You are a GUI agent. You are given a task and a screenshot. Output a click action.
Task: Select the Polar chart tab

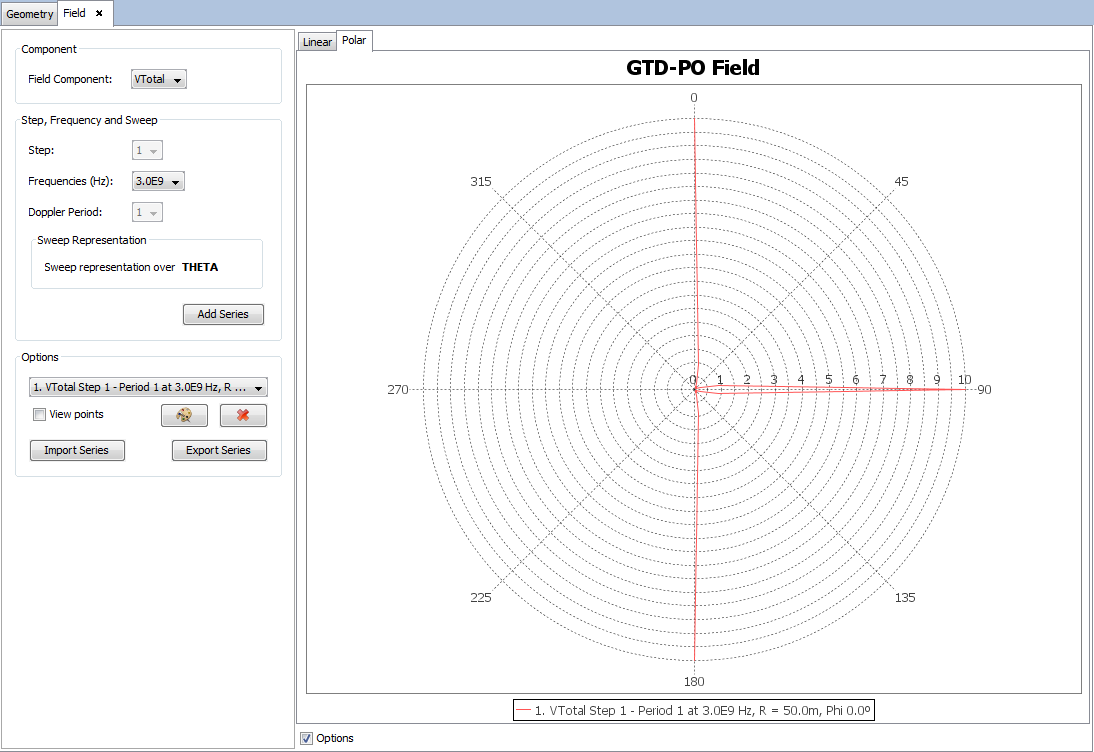coord(354,41)
